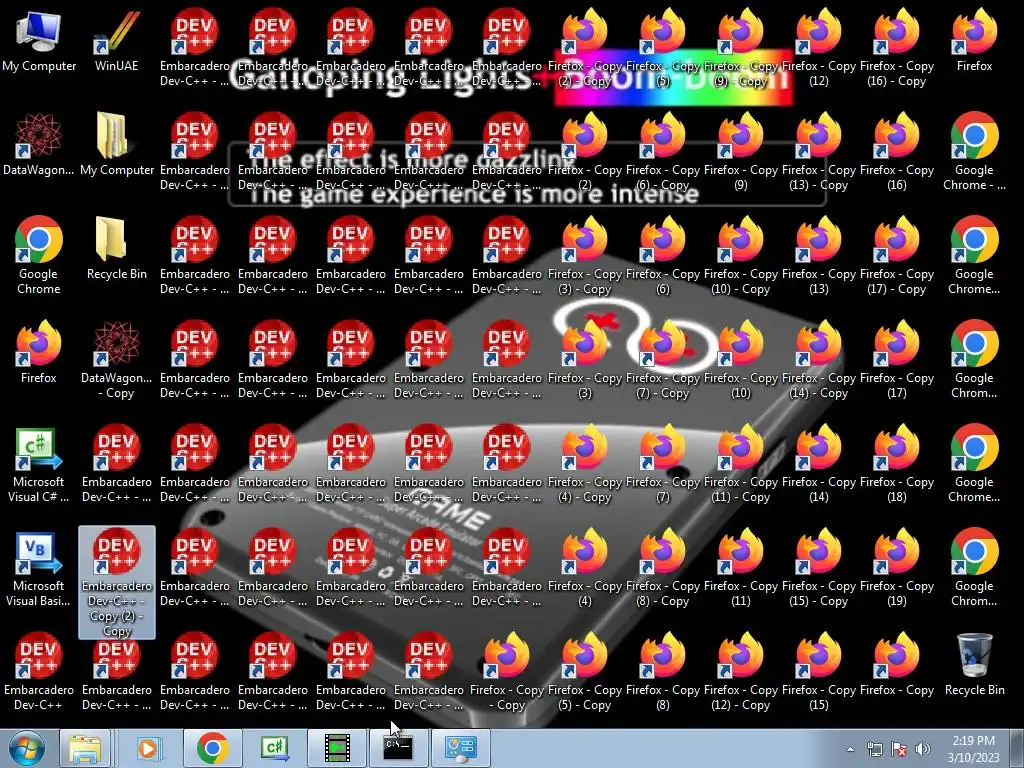
Task: Launch Windows Media Player from taskbar
Action: coord(148,748)
